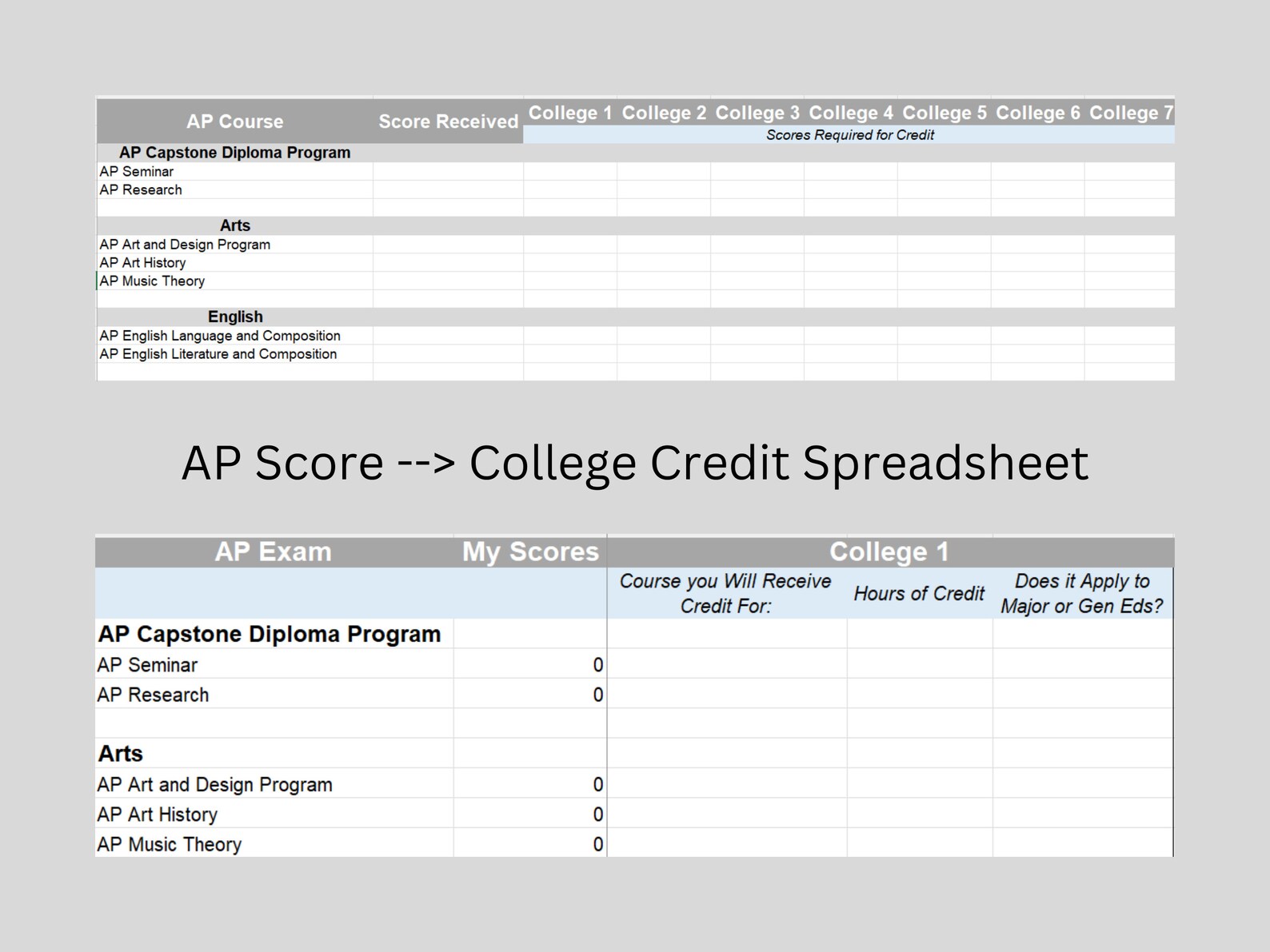The image size is (1270, 952).
Task: Click the College 7 column header
Action: point(1130,113)
